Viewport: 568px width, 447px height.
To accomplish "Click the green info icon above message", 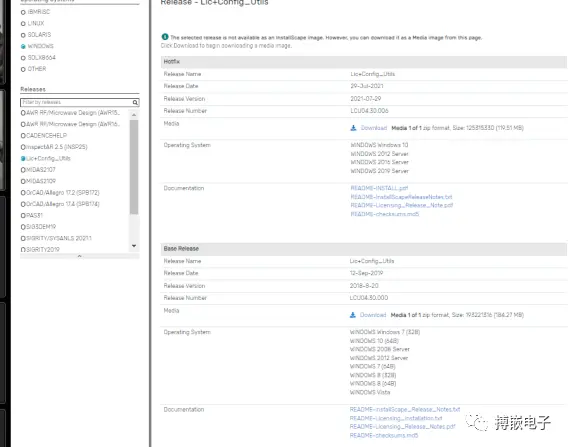I will tap(165, 37).
